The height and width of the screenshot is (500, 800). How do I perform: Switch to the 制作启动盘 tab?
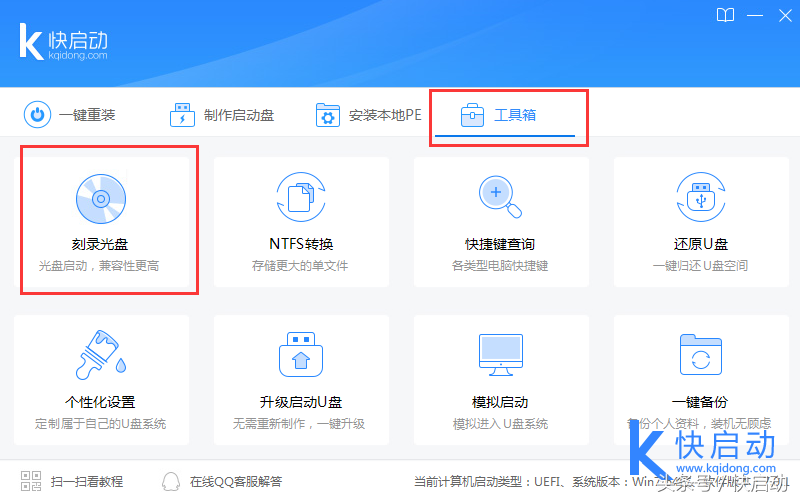239,115
